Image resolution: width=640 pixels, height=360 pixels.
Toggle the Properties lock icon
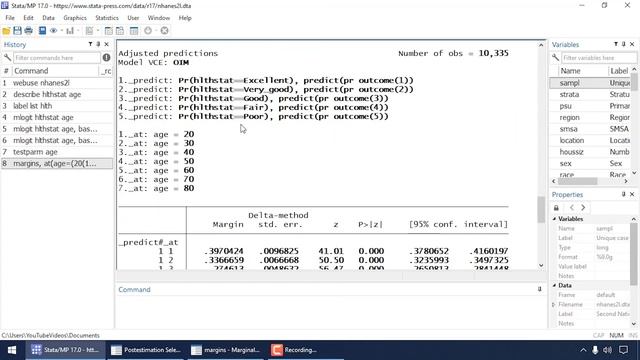coord(556,208)
